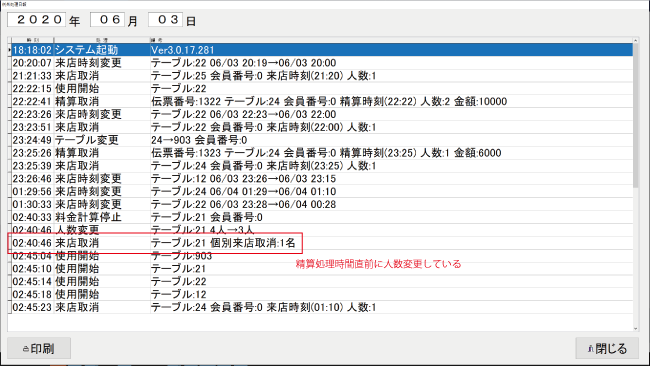Select the 01:29:56 来店時刻変更 row
The image size is (650, 366).
322,191
